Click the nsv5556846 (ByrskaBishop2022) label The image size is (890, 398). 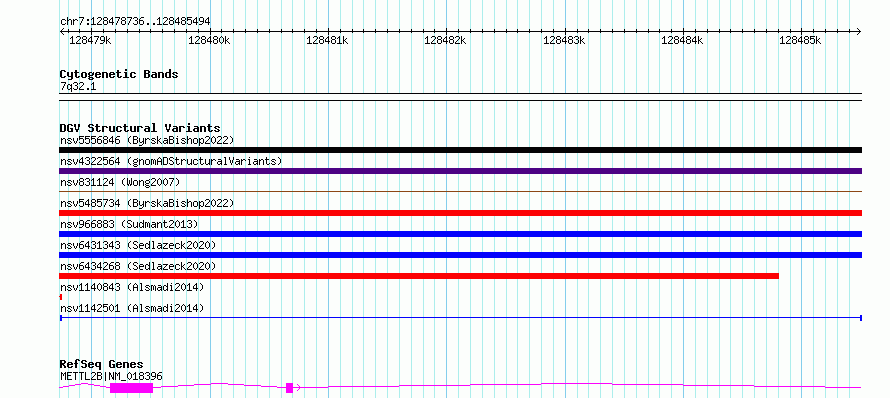147,140
